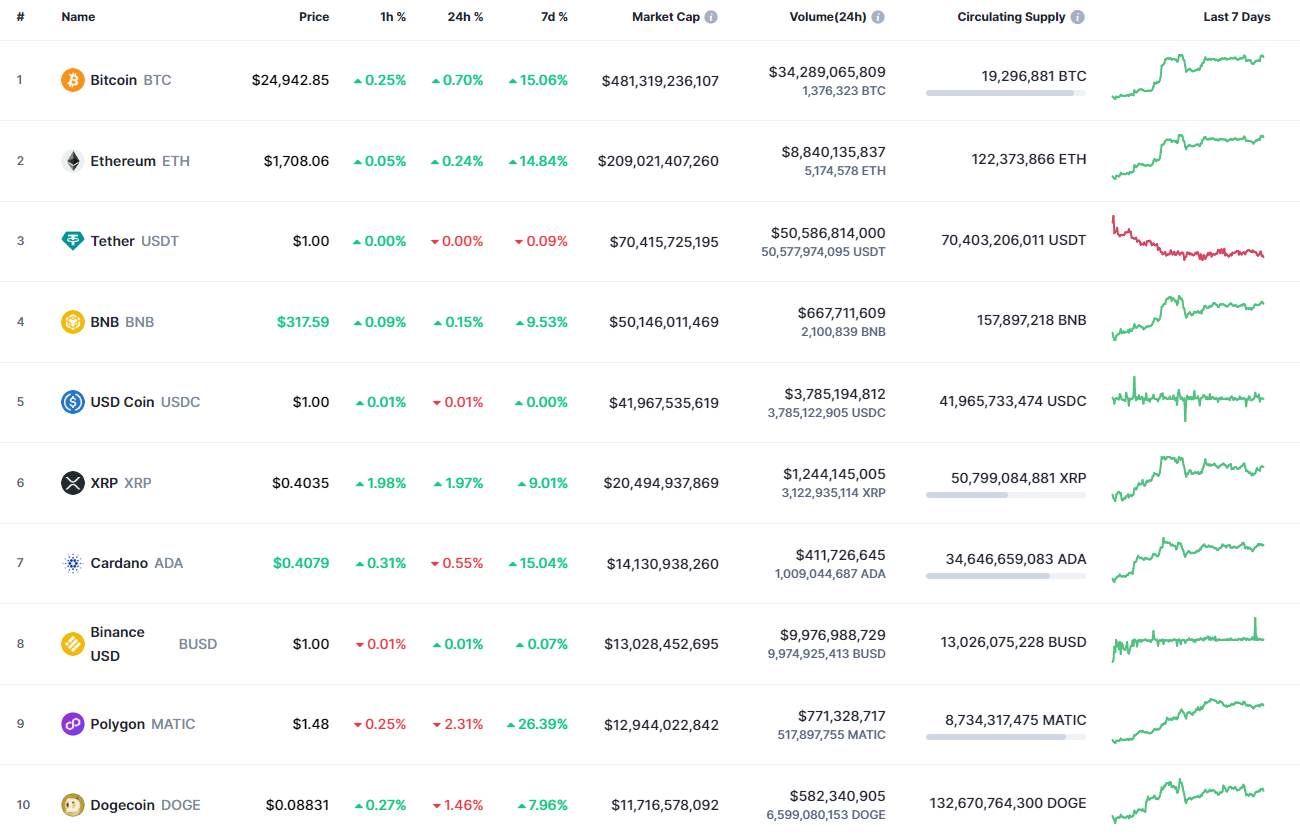Select the Dogecoin DOGE logo
Image resolution: width=1300 pixels, height=840 pixels.
pos(71,804)
